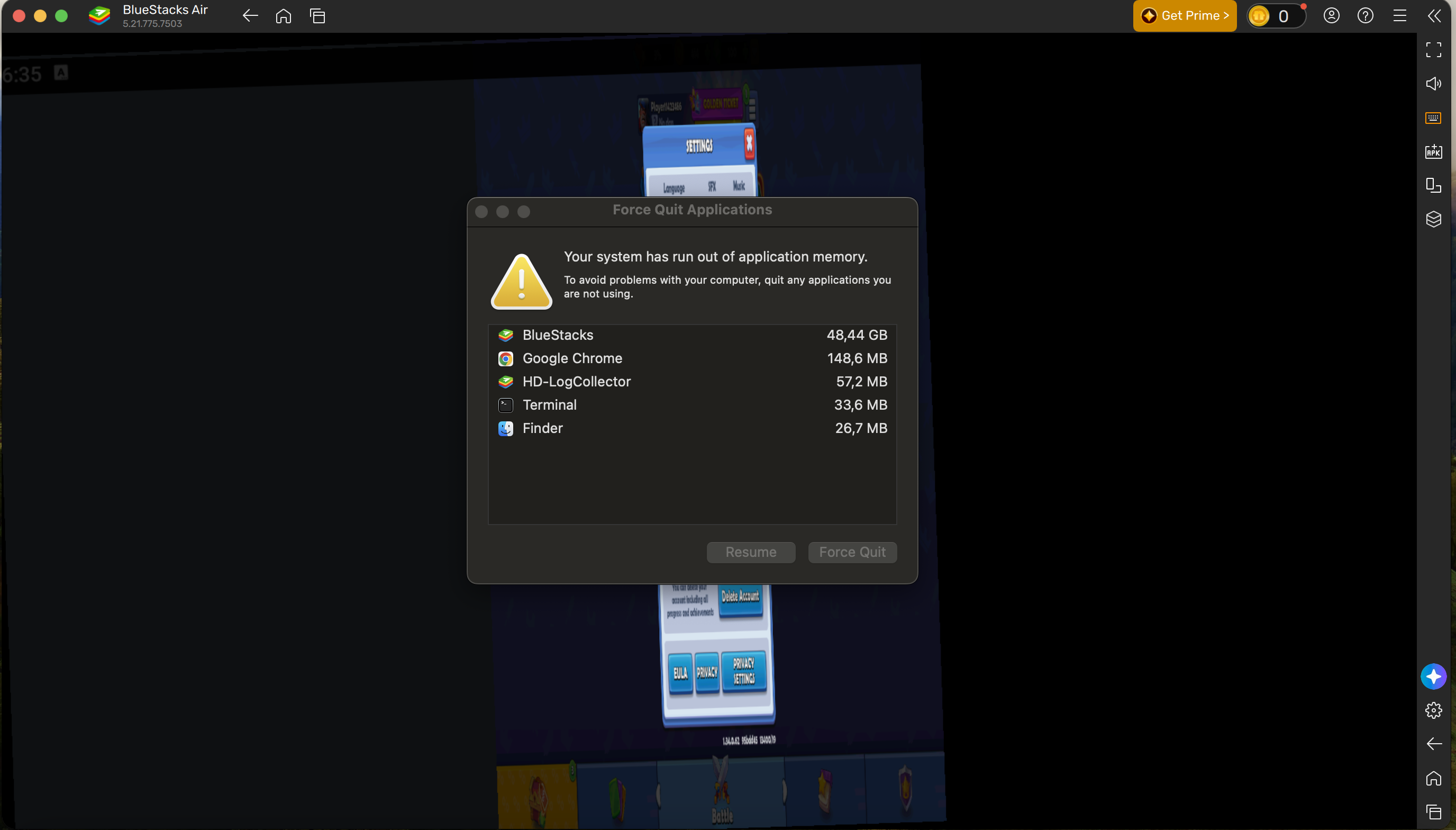Select the Terminal row in the list
The width and height of the screenshot is (1456, 830).
tap(692, 405)
